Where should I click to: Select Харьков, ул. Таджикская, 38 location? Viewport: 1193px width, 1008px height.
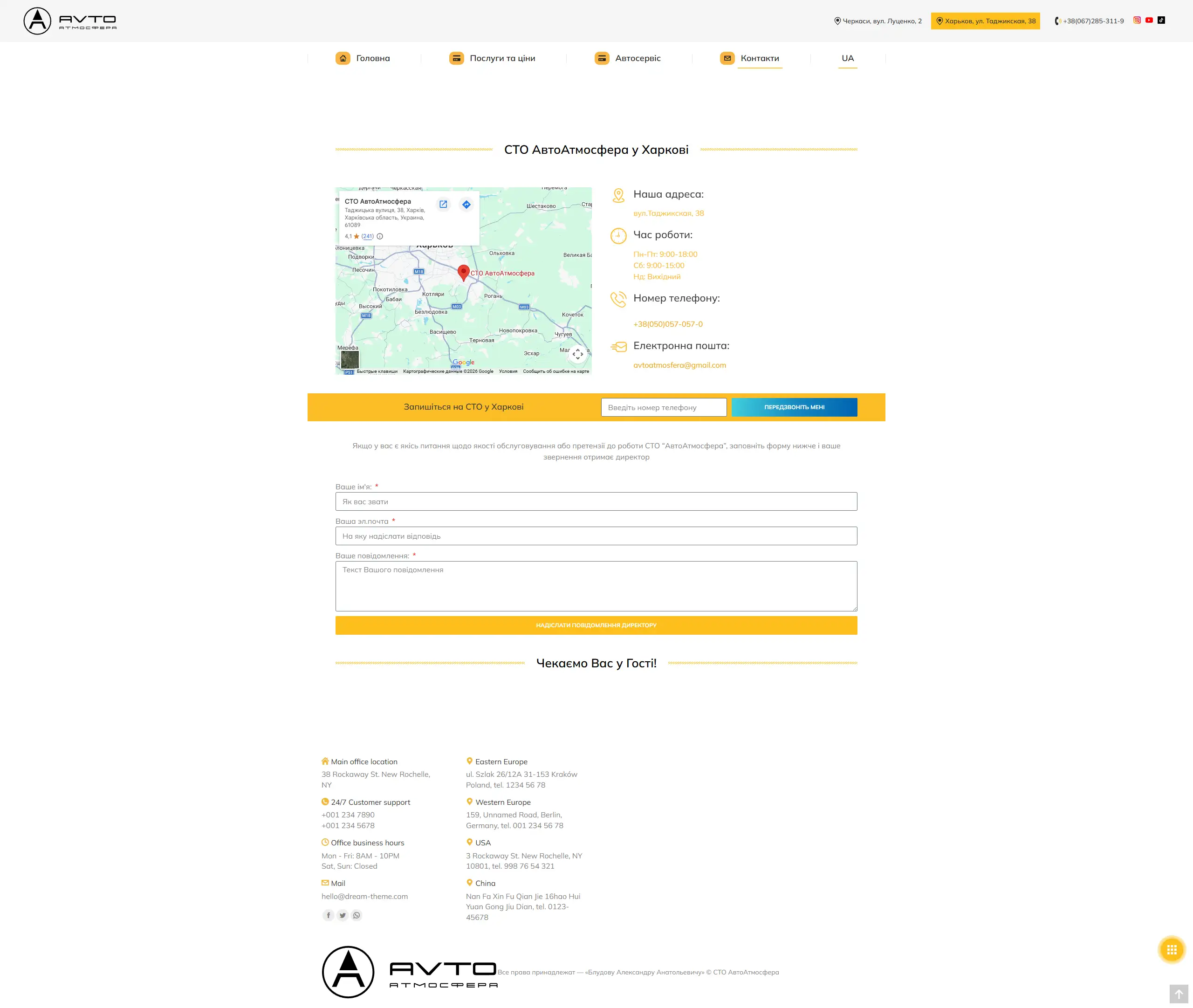[986, 21]
